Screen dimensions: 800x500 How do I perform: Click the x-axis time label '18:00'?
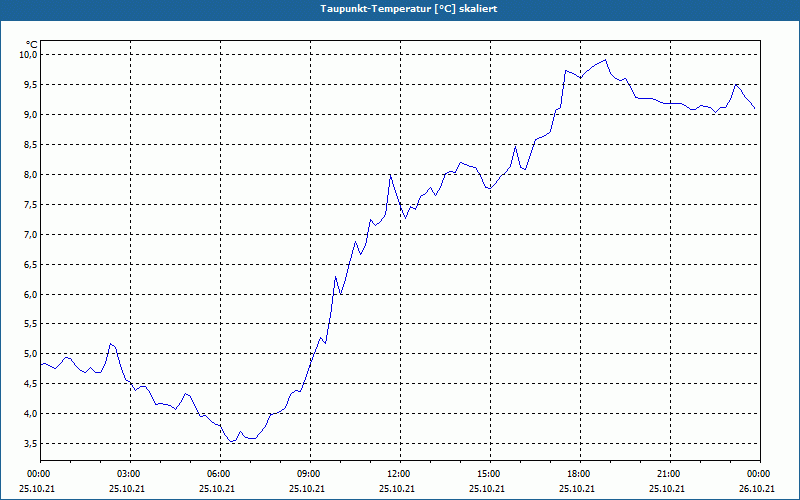click(580, 474)
